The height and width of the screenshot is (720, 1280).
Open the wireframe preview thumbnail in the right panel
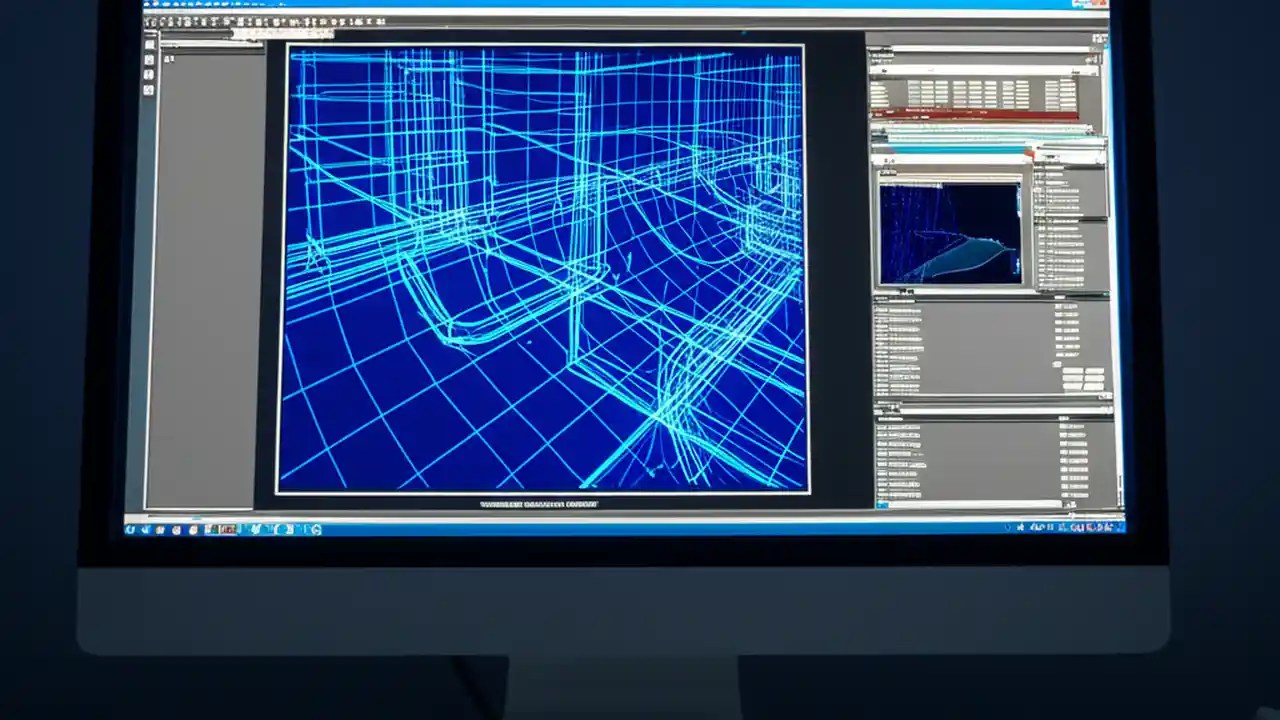click(x=950, y=230)
